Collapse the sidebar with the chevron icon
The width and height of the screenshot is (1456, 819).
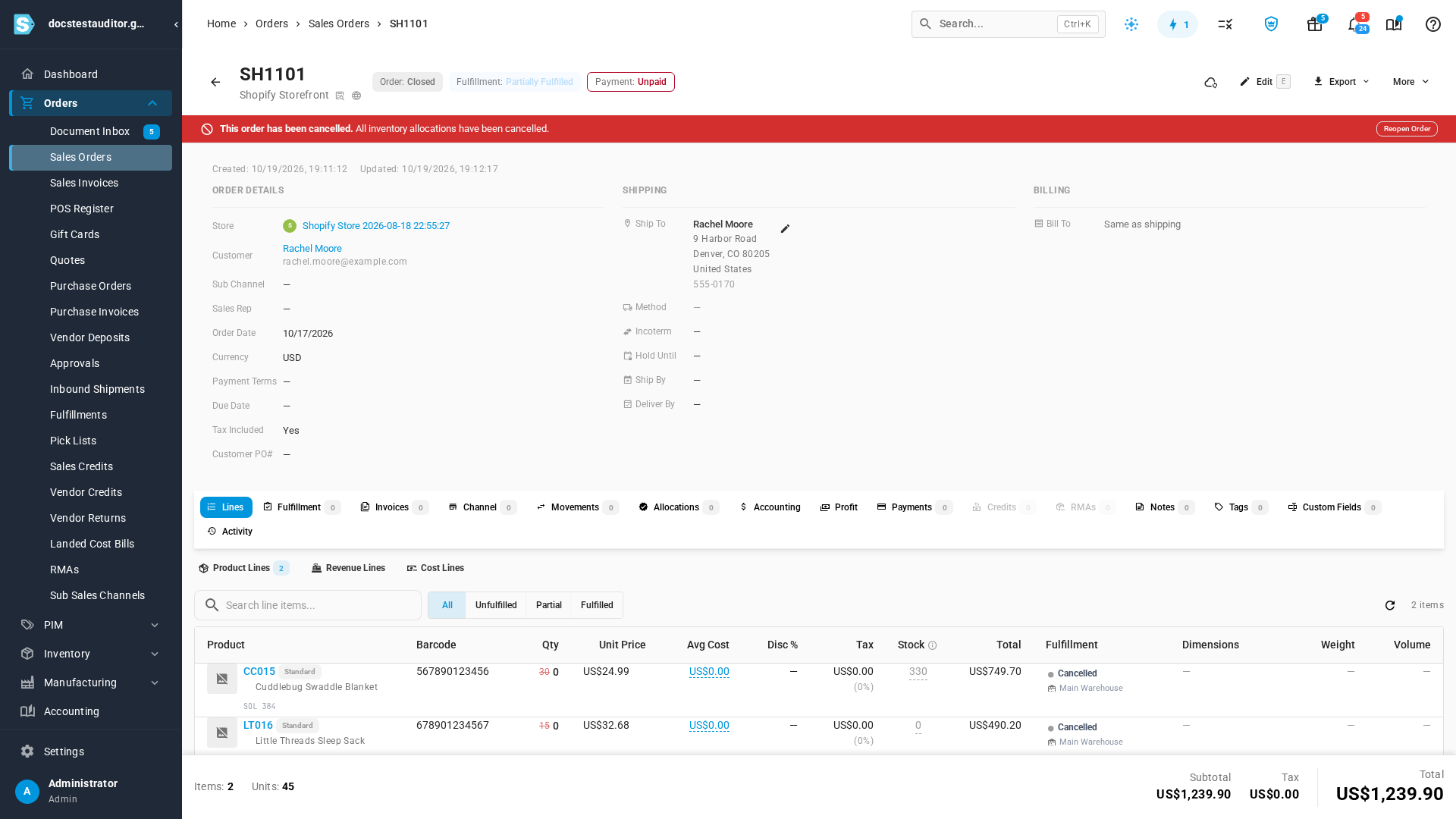tap(176, 24)
